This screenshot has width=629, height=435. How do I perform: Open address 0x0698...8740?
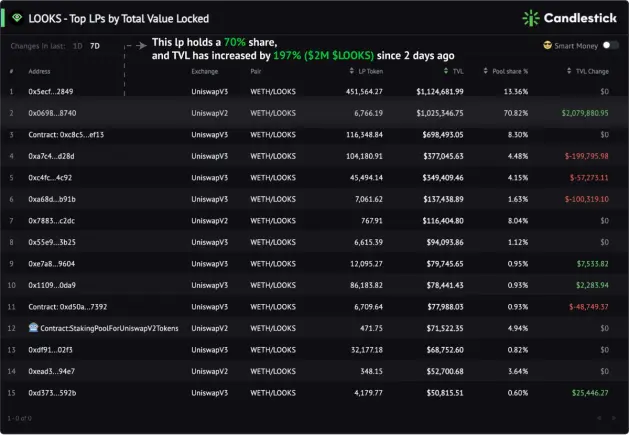52,113
